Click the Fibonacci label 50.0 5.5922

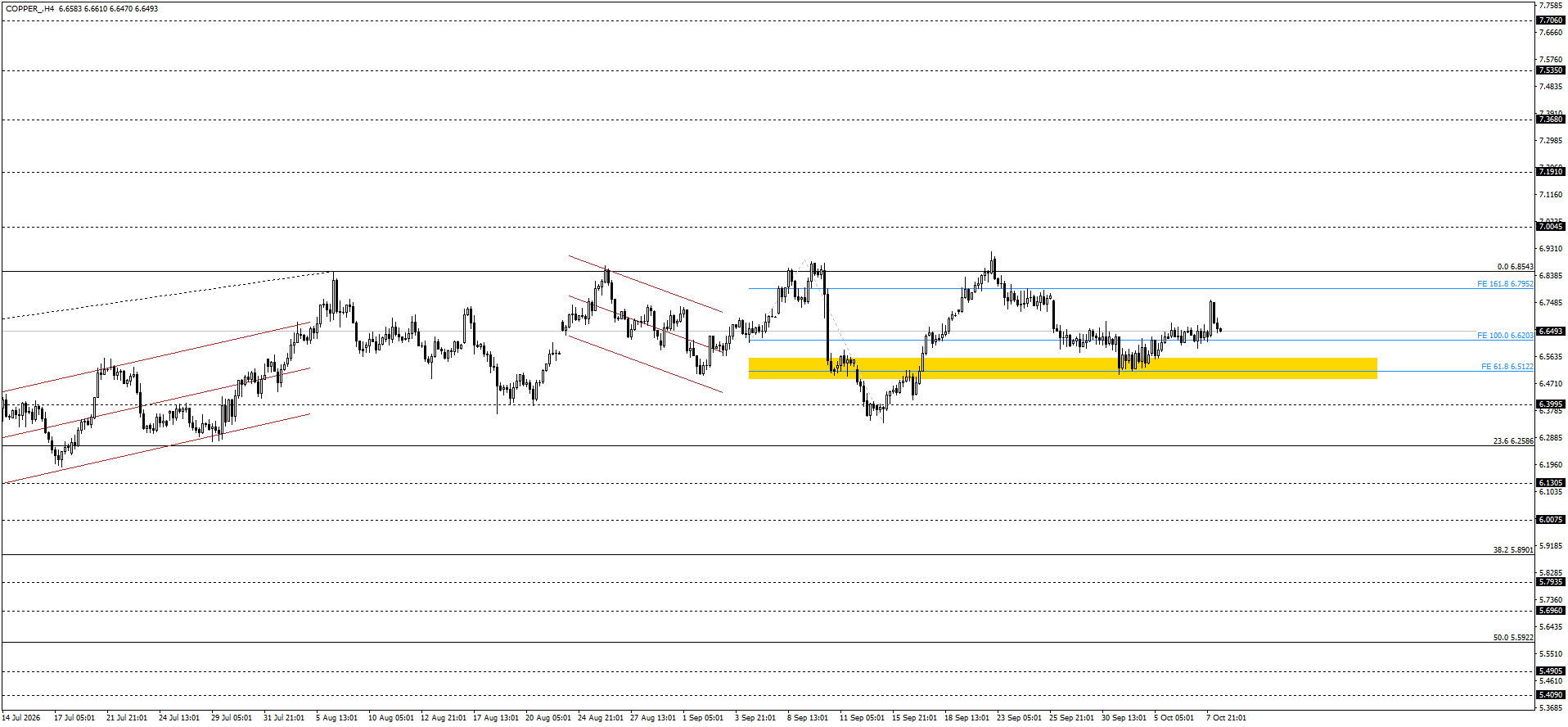pyautogui.click(x=1513, y=638)
